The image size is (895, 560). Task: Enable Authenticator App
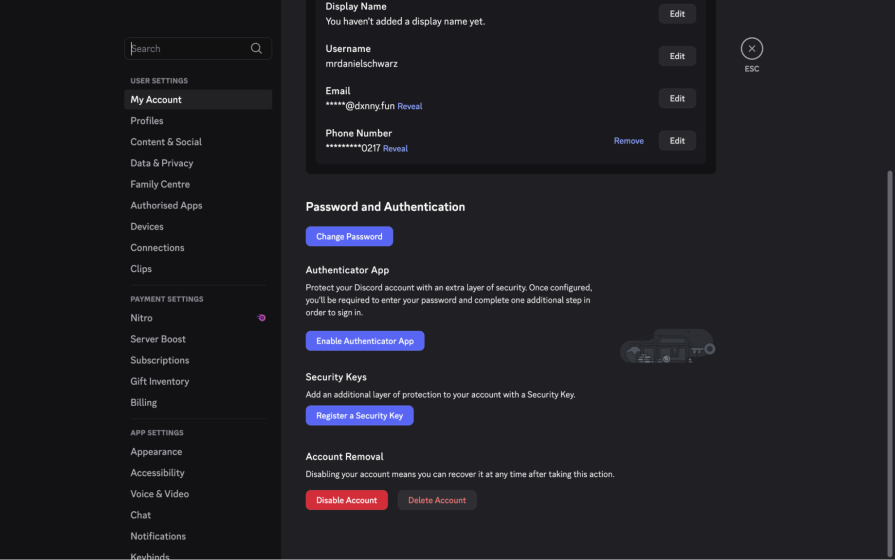click(x=365, y=341)
